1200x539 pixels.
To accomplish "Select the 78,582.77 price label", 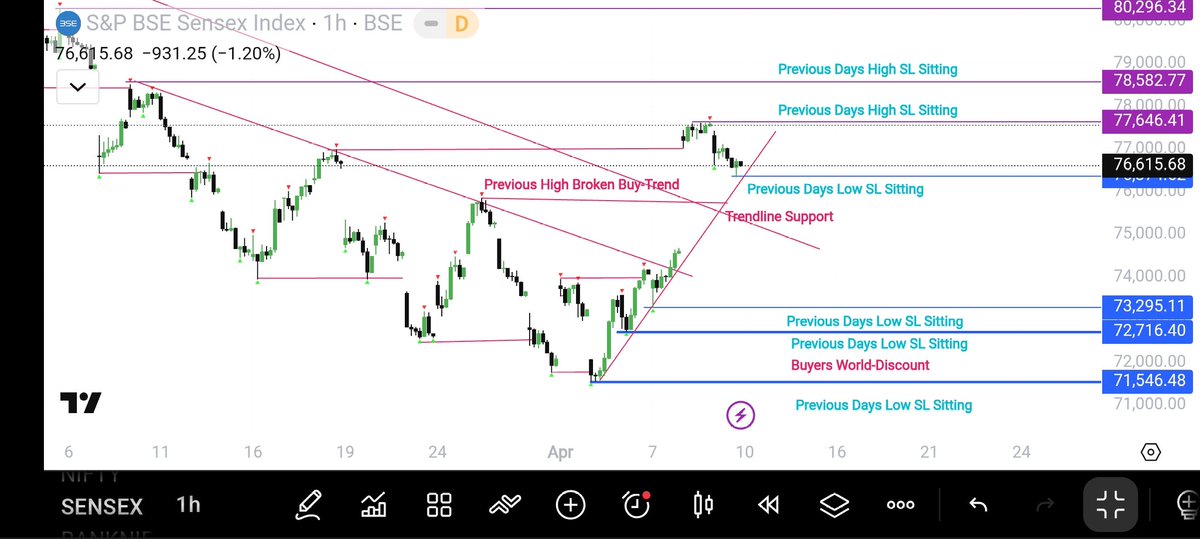I will (1149, 81).
